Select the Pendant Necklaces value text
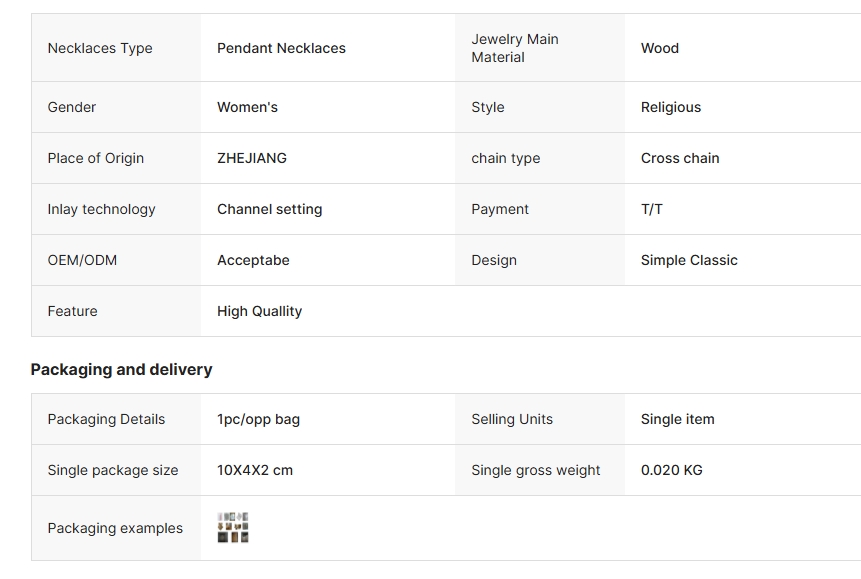The image size is (861, 579). (x=281, y=48)
